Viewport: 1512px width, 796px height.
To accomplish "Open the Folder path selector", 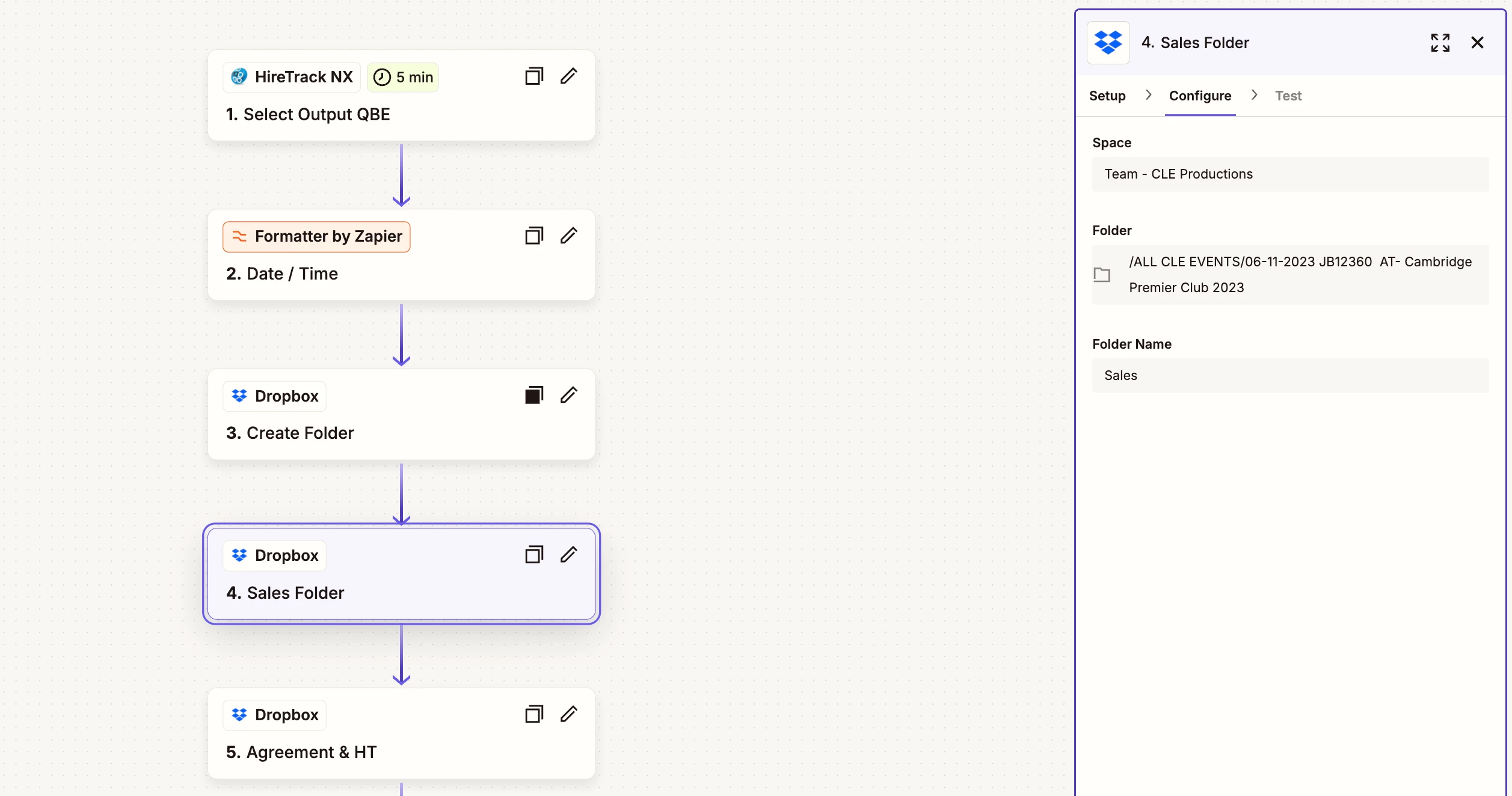I will (1290, 275).
